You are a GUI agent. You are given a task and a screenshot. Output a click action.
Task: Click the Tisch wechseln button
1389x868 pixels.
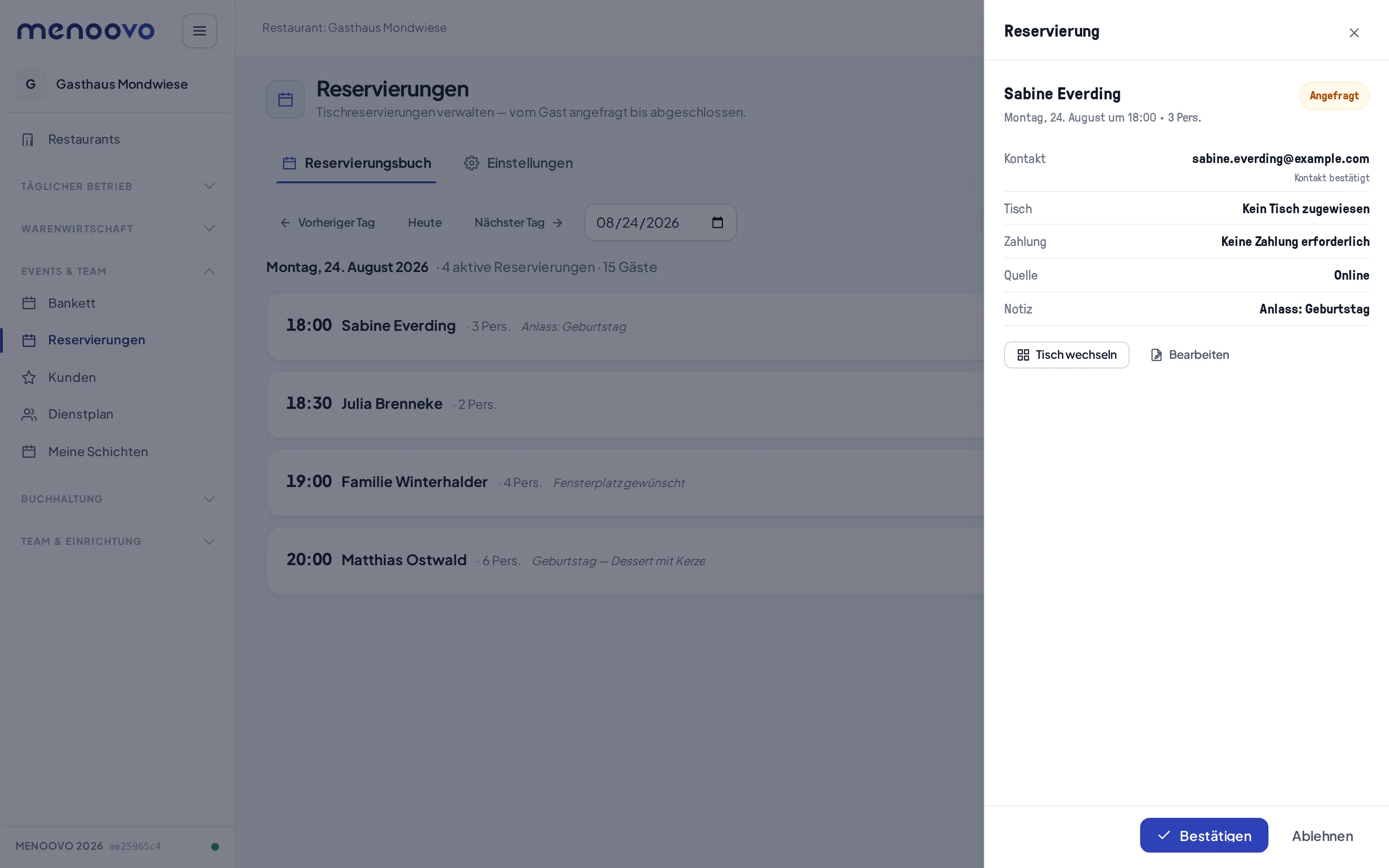pos(1066,355)
